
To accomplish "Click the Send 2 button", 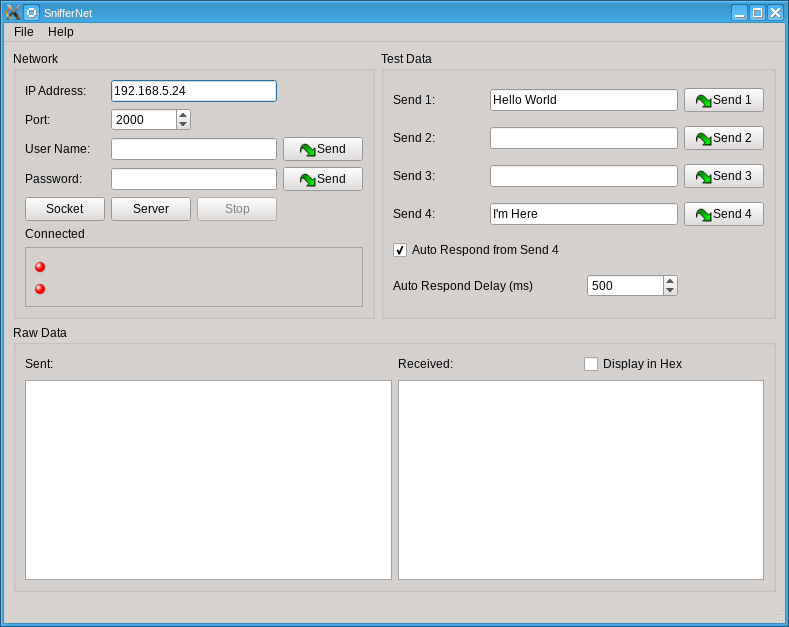I will point(723,138).
